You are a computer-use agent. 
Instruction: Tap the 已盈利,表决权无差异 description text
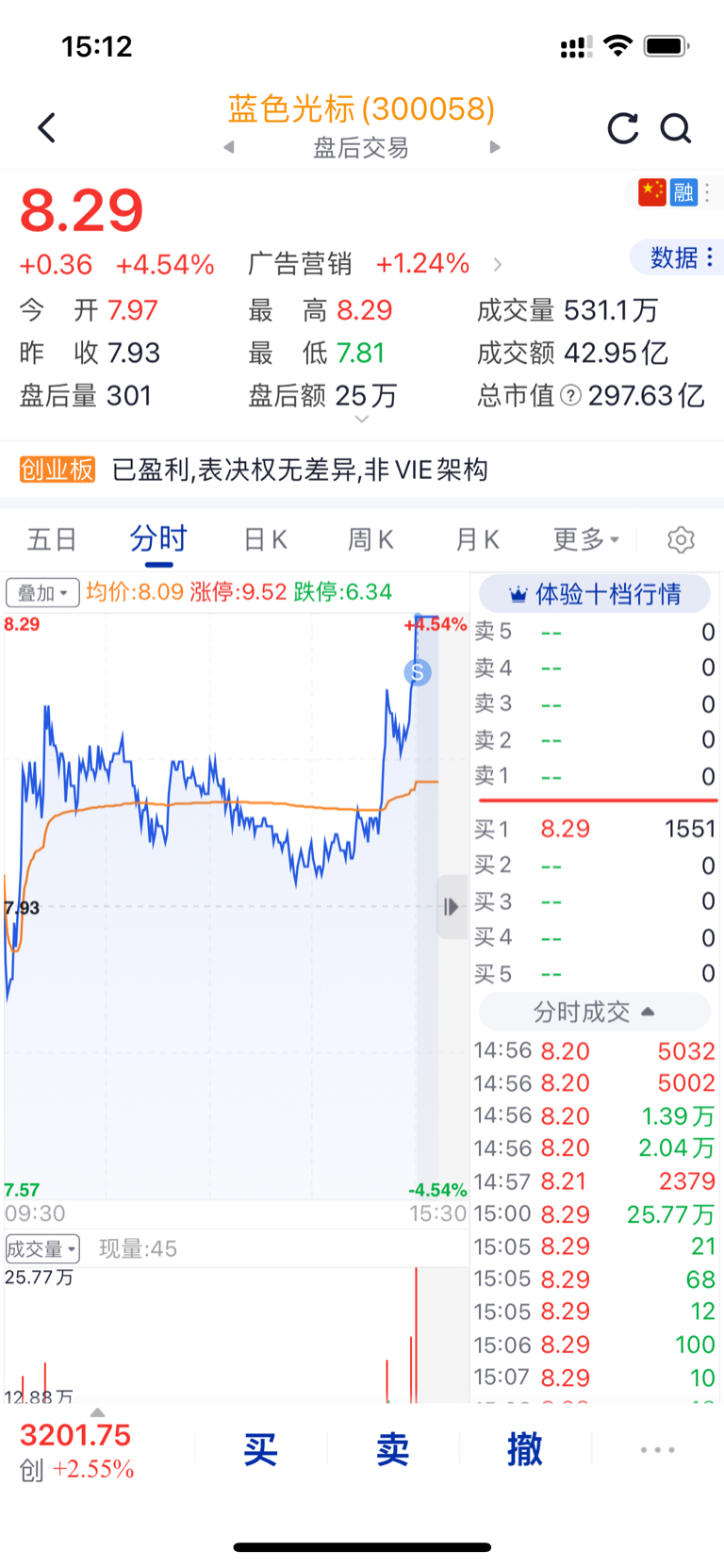(300, 470)
